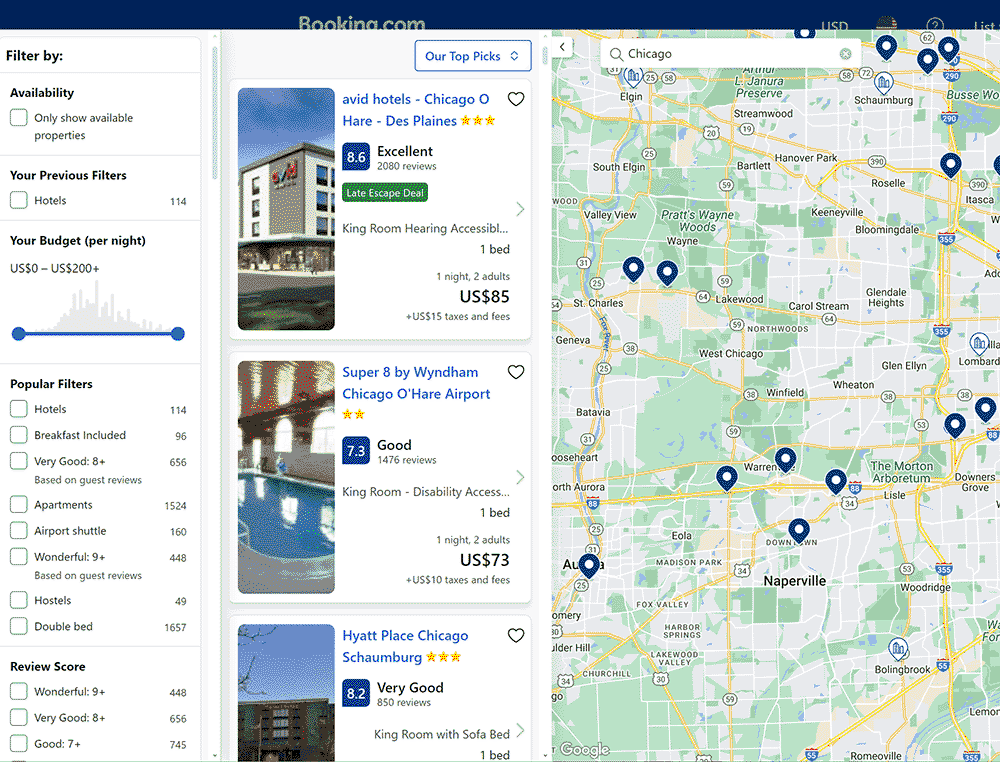Click the Super 8 pool photo thumbnail
Viewport: 1000px width, 762px height.
click(x=286, y=477)
